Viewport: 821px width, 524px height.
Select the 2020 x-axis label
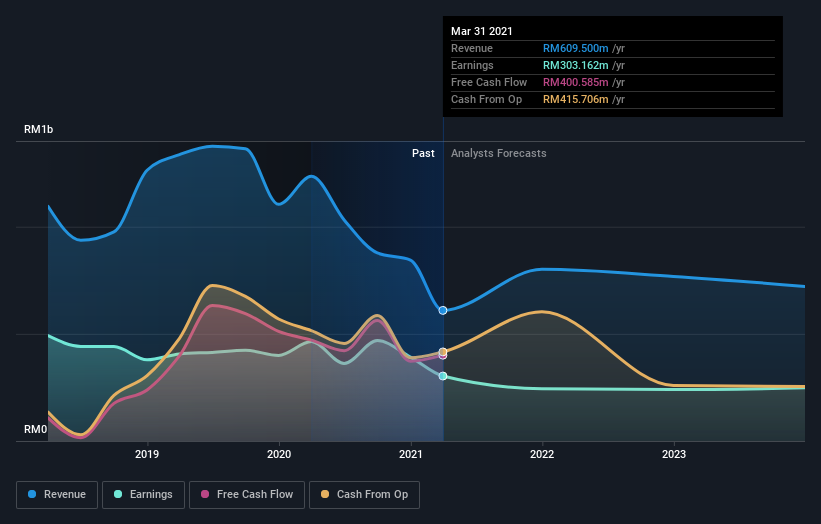pos(279,454)
